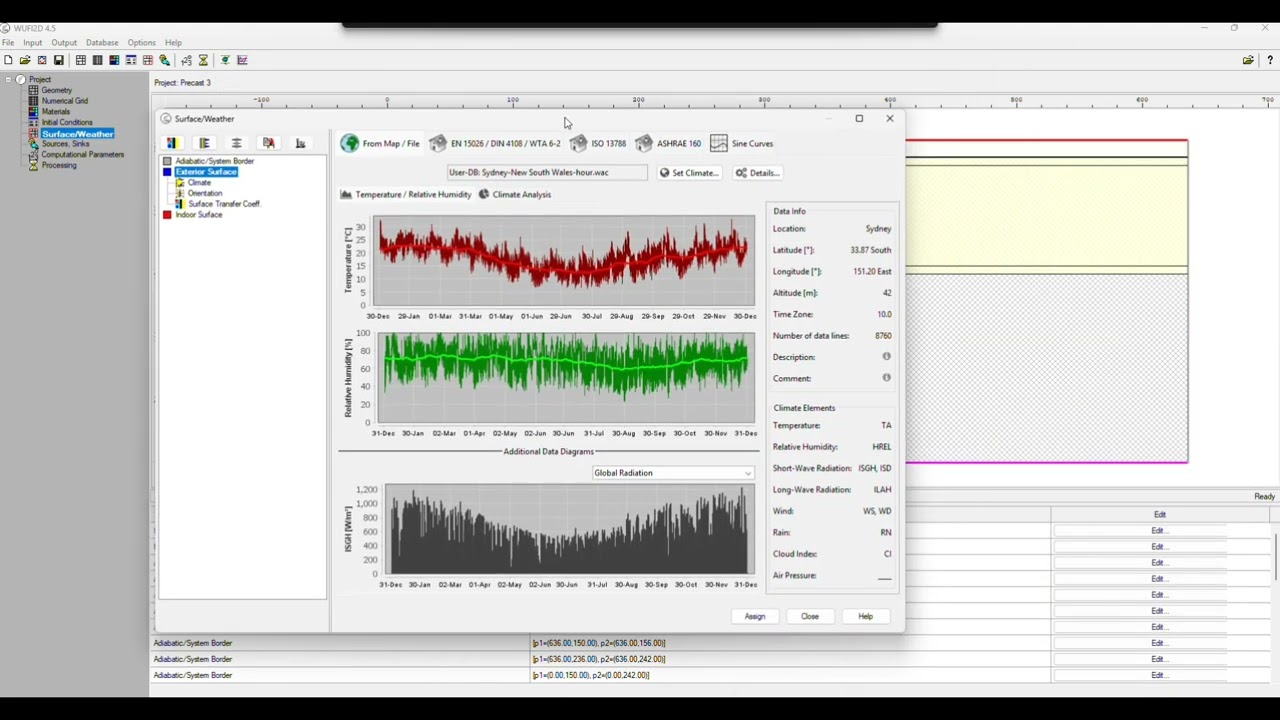Open Geometry via the toolbar grid icon

[81, 60]
